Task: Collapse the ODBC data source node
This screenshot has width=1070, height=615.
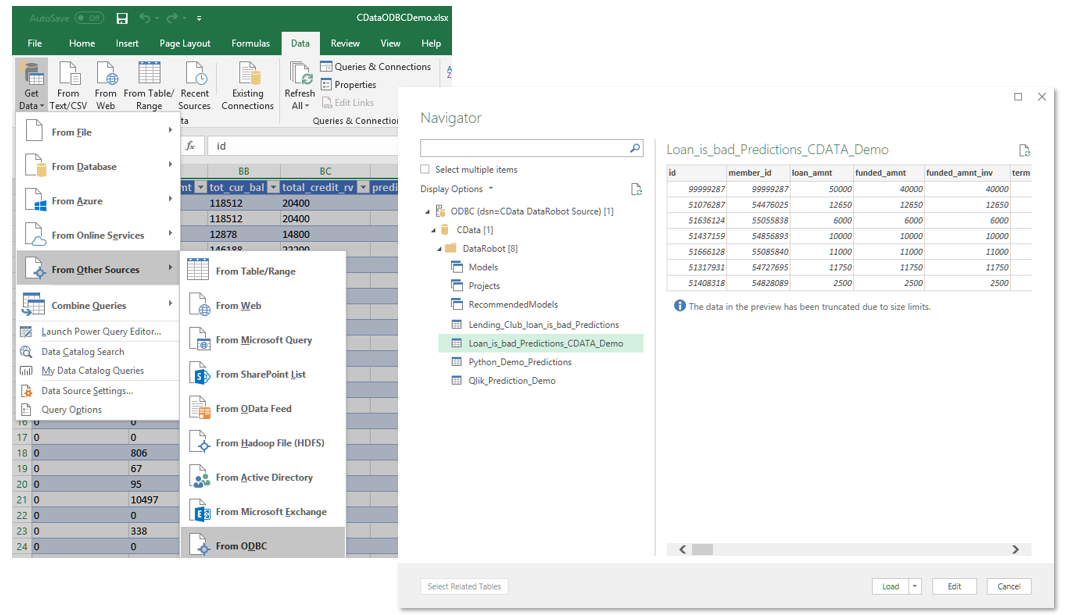Action: pyautogui.click(x=428, y=212)
